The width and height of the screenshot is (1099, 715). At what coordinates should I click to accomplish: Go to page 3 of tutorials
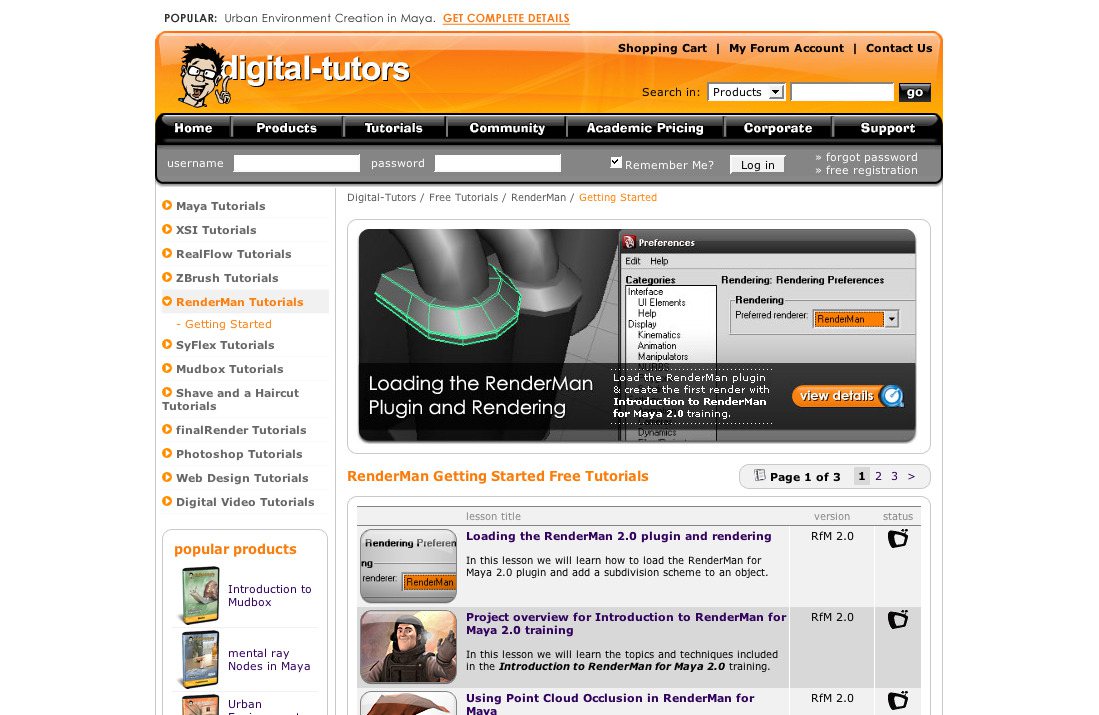click(894, 476)
